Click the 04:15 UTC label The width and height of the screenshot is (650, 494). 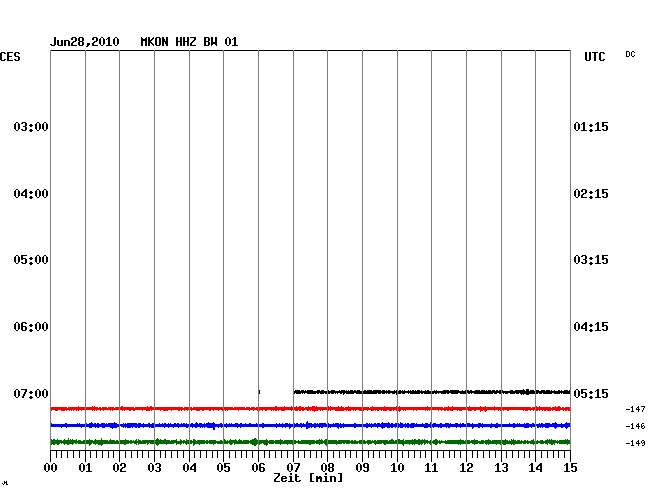(591, 327)
